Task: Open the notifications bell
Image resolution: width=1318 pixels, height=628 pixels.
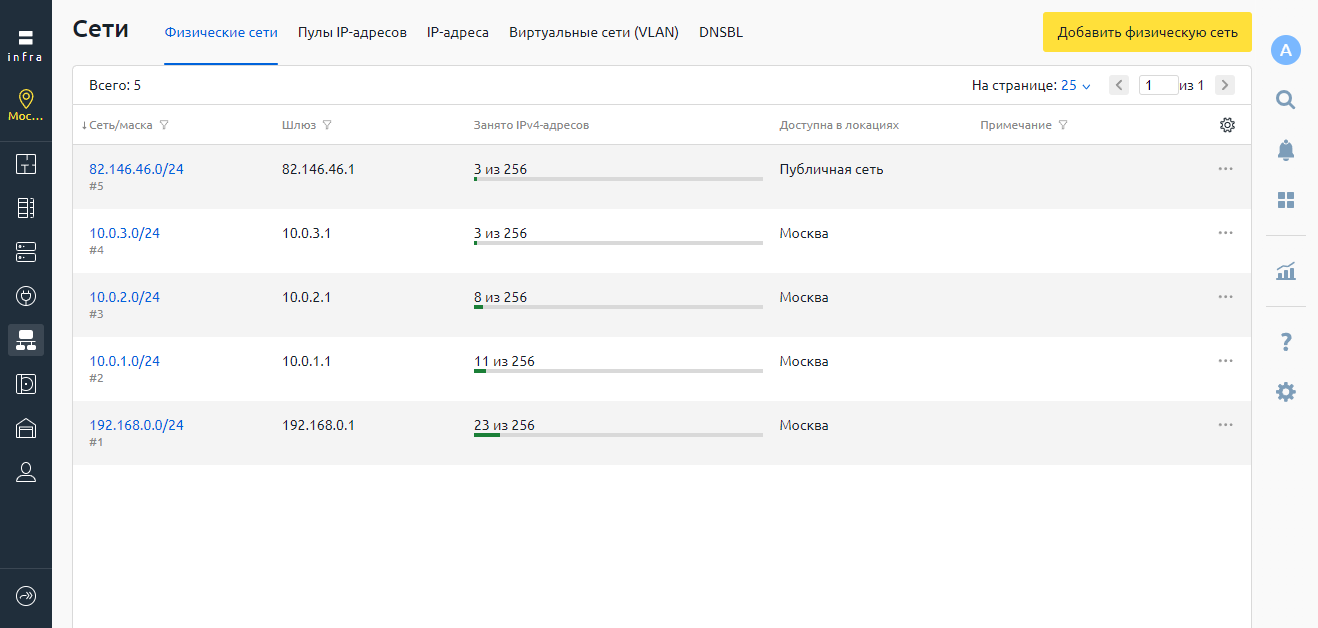Action: (x=1286, y=150)
